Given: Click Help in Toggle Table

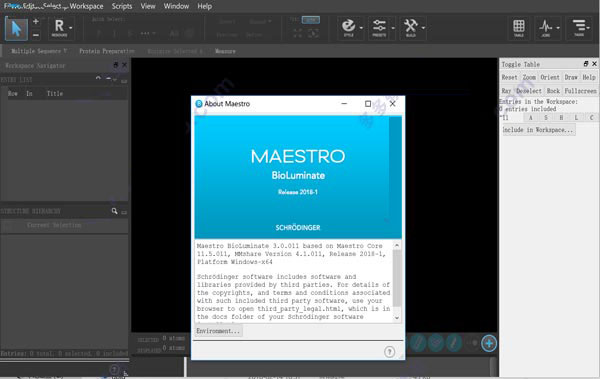Looking at the screenshot, I should pos(589,77).
